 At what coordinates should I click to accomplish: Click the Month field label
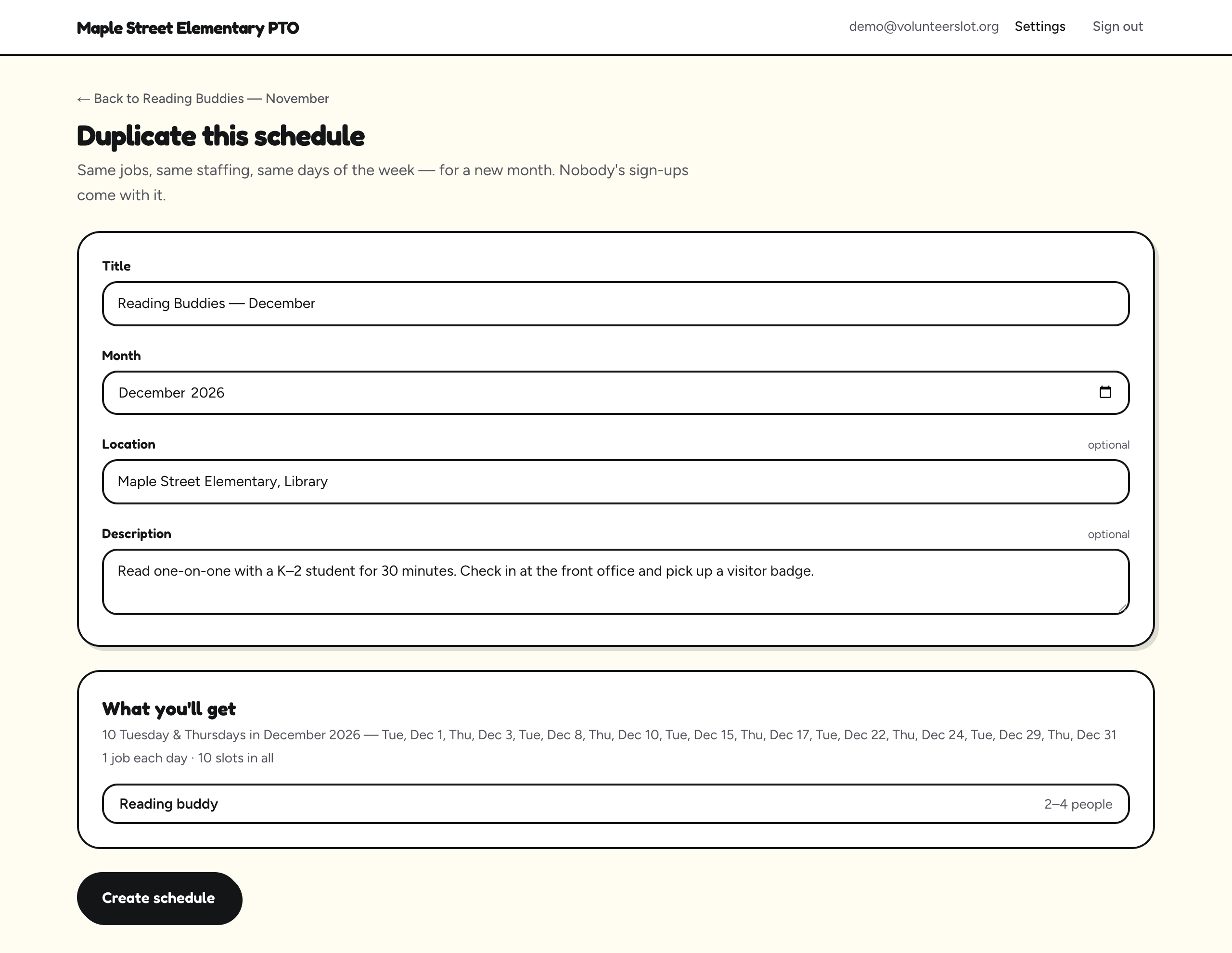click(x=121, y=356)
